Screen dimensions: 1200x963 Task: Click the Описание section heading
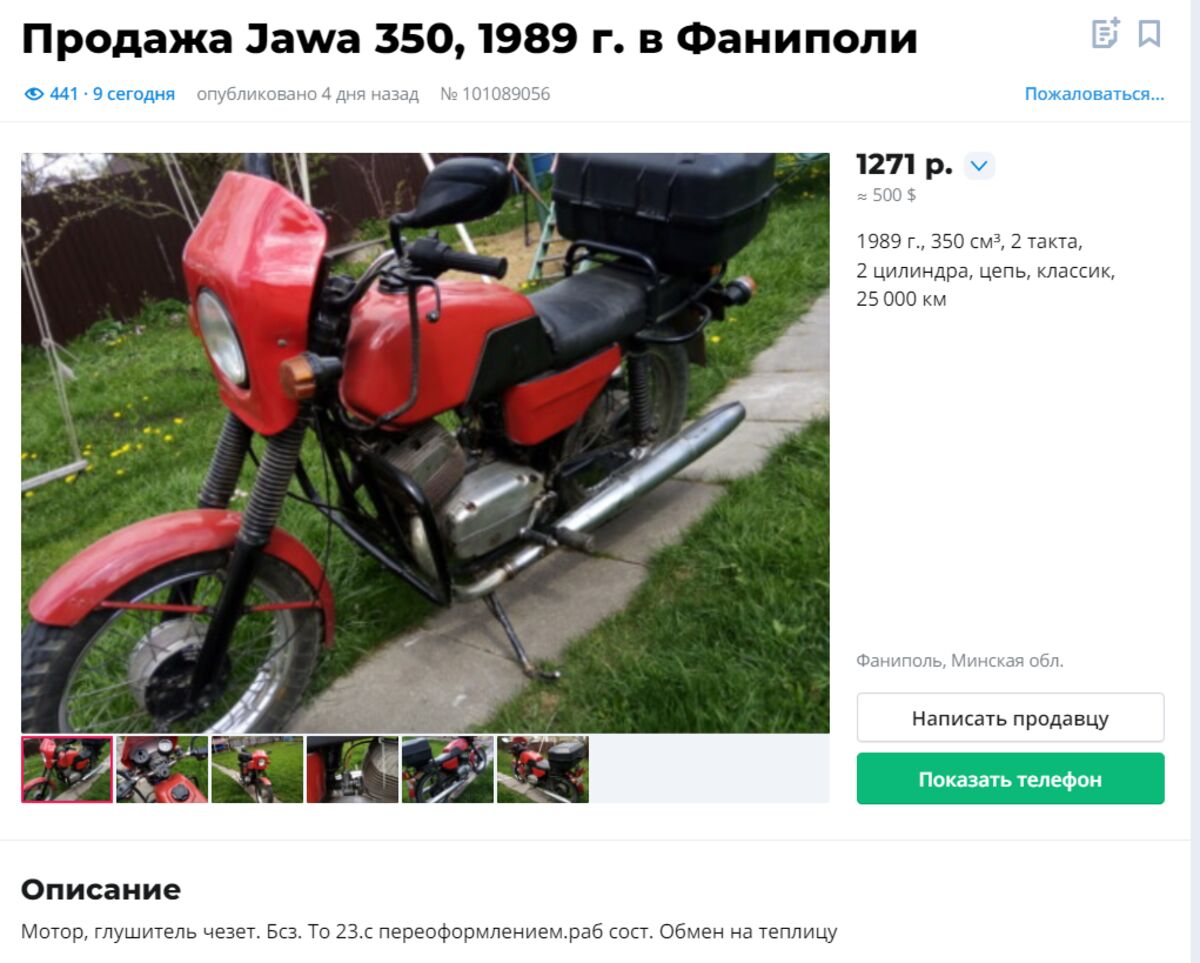click(101, 889)
